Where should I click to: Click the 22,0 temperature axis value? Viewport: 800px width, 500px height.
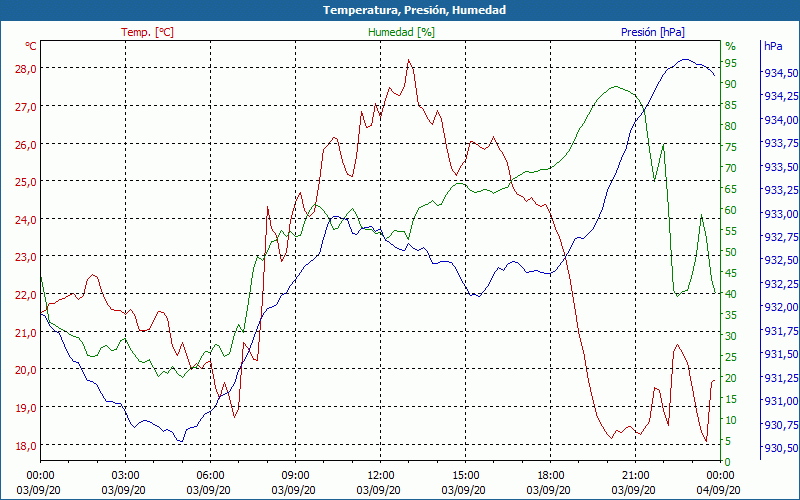click(26, 295)
